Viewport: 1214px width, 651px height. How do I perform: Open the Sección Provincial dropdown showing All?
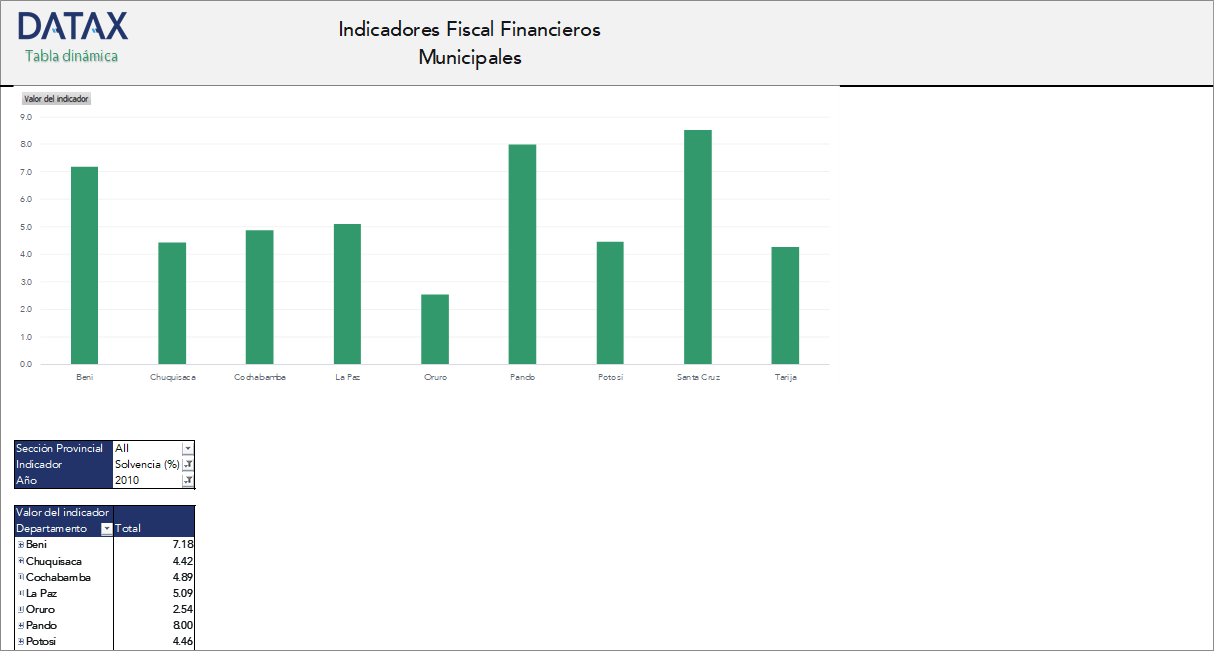187,448
